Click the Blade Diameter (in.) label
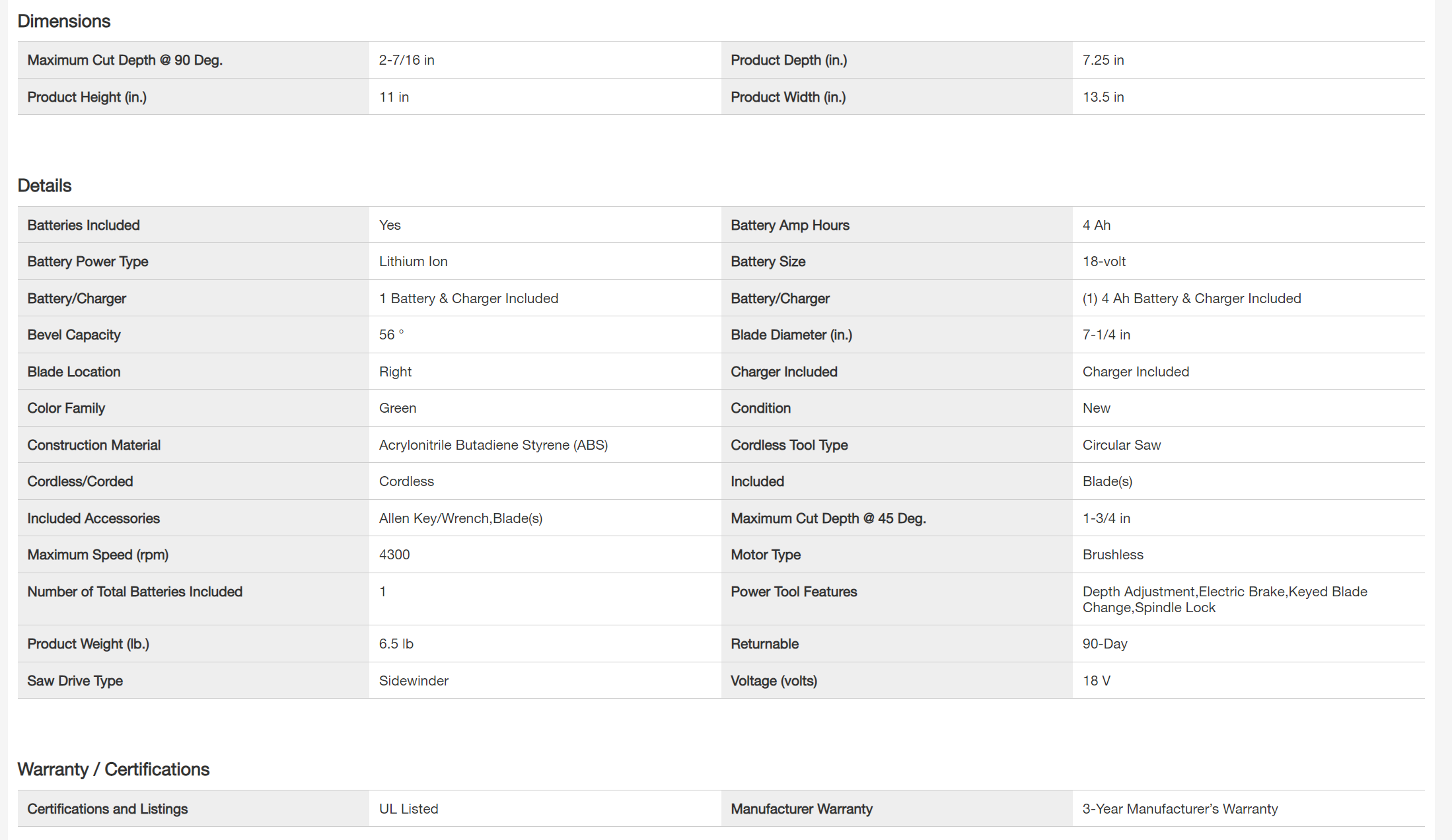The width and height of the screenshot is (1452, 840). tap(791, 335)
